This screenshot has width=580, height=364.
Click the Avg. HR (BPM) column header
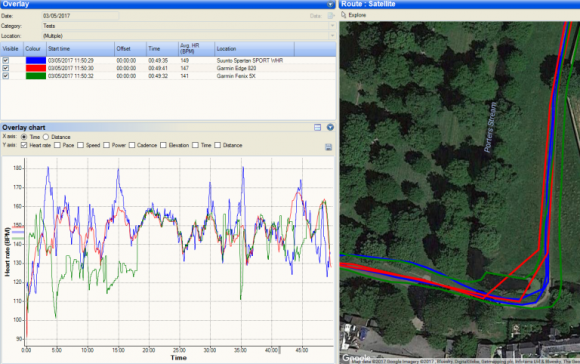(x=196, y=49)
